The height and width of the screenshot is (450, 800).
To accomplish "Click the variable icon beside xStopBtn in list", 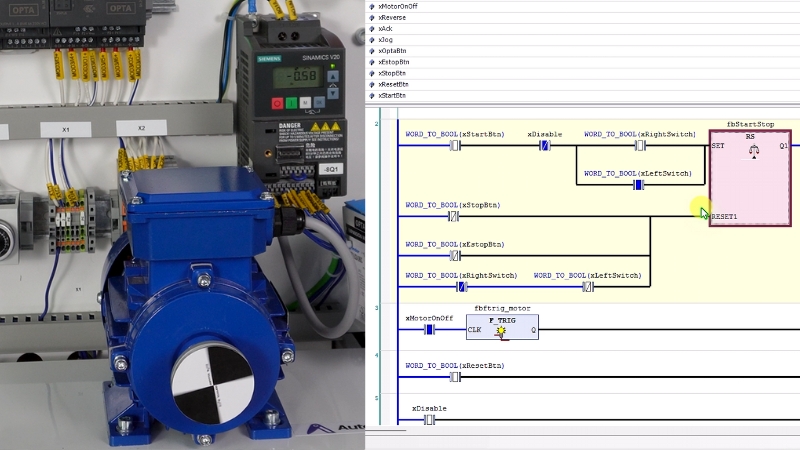I will pos(372,73).
